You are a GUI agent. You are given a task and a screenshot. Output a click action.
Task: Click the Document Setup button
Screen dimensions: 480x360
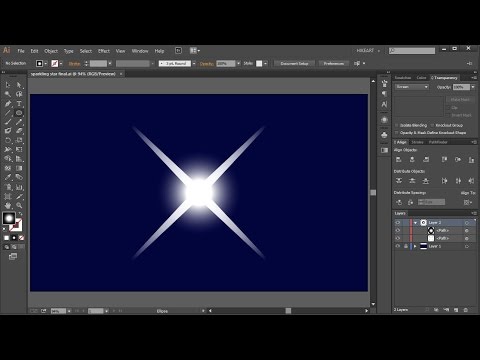tap(294, 63)
